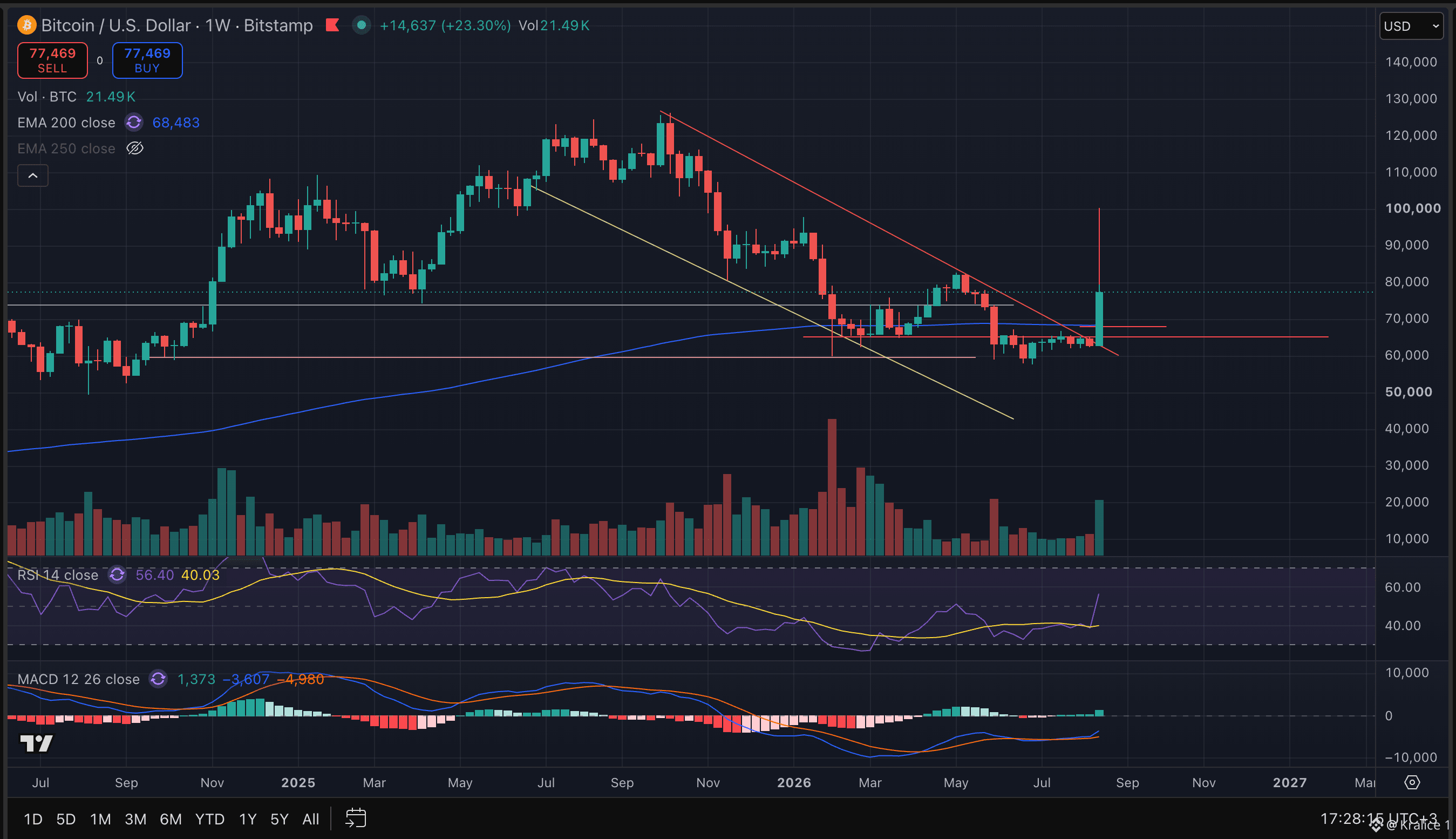Image resolution: width=1456 pixels, height=839 pixels.
Task: Open the Go to date calendar icon
Action: click(355, 818)
